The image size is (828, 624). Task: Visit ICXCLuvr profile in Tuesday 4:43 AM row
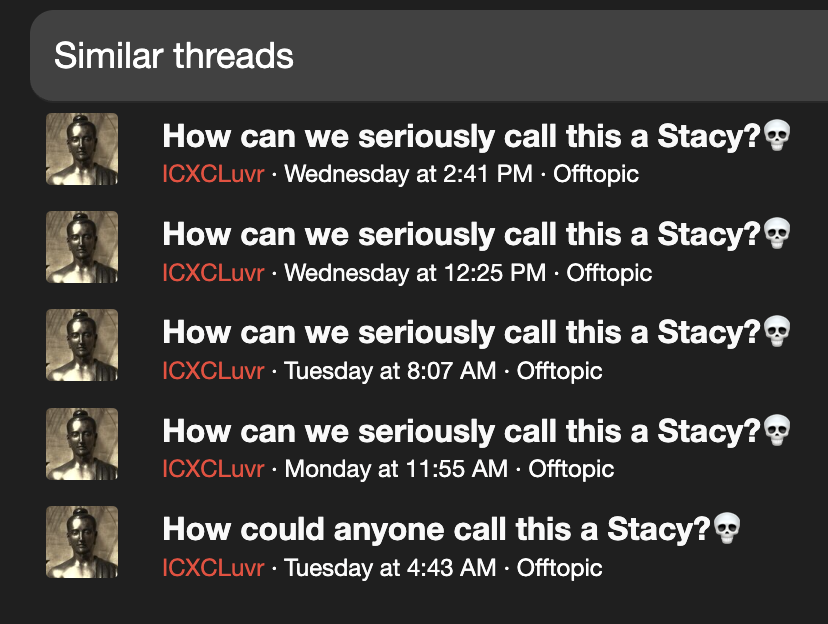(213, 568)
